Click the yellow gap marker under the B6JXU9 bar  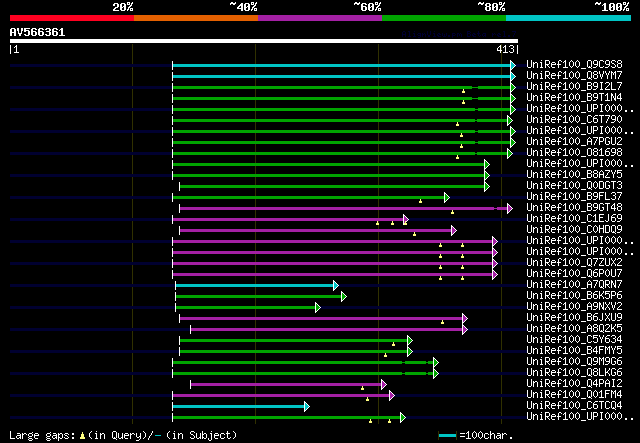click(442, 323)
